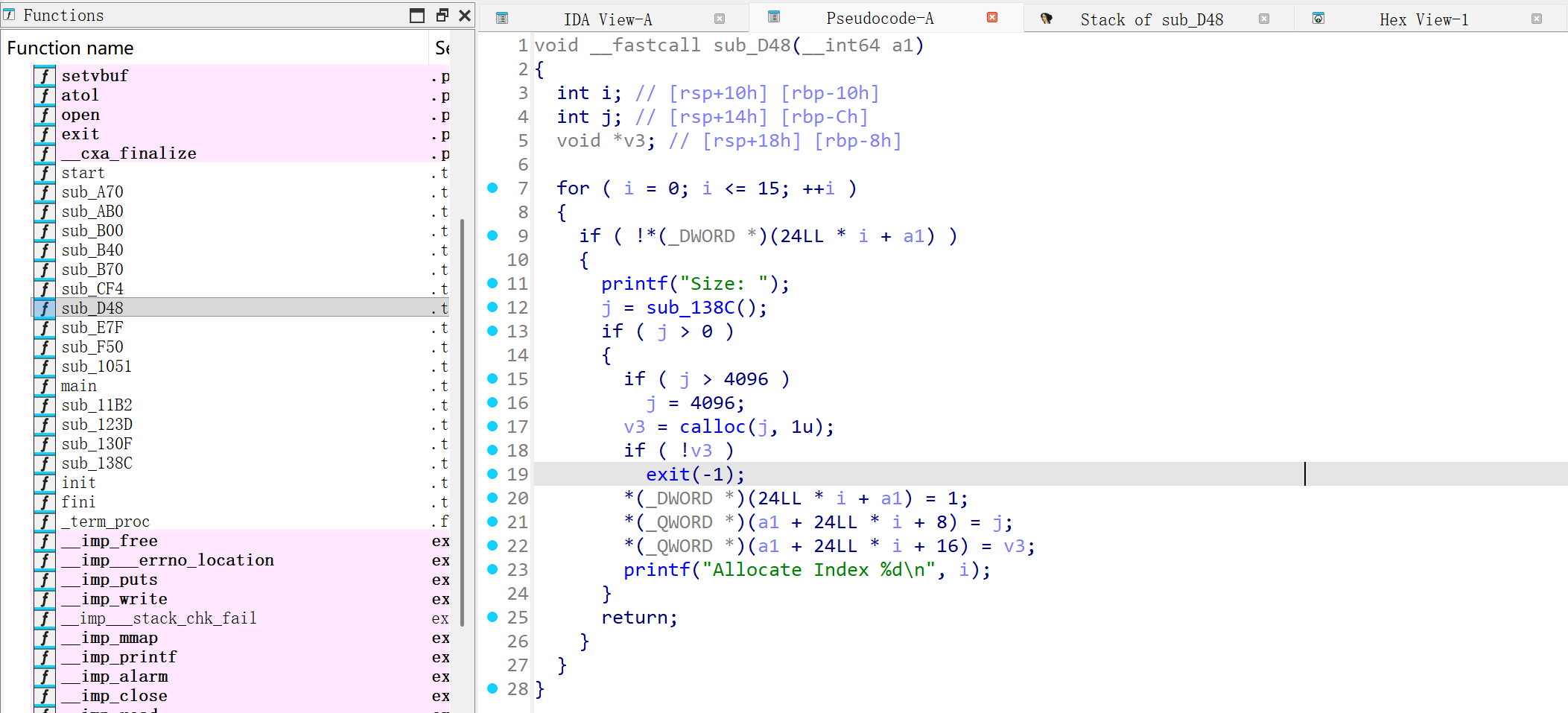Click the sub_A70 function icon

pyautogui.click(x=45, y=192)
